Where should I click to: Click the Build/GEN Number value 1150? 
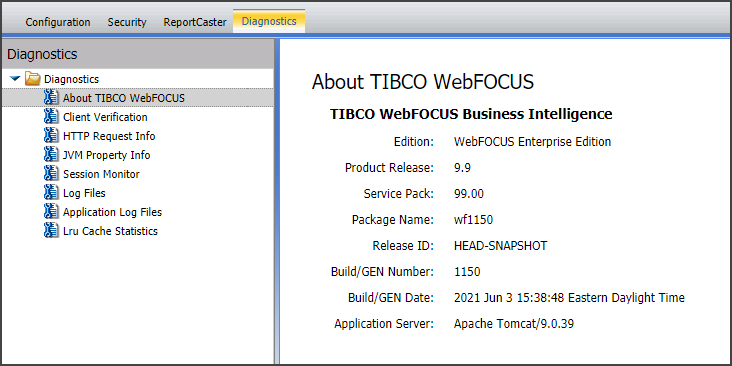(467, 272)
